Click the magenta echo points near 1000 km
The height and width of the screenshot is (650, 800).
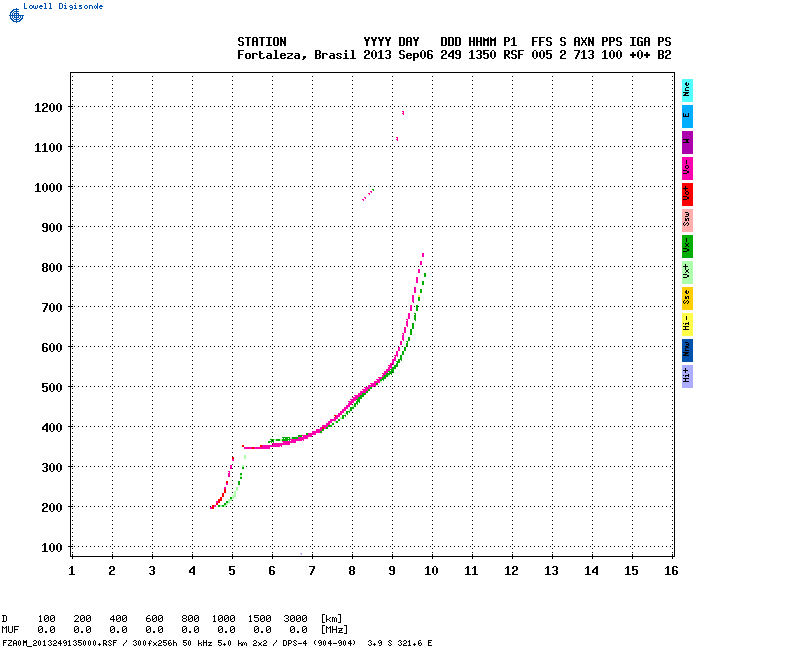[x=368, y=194]
